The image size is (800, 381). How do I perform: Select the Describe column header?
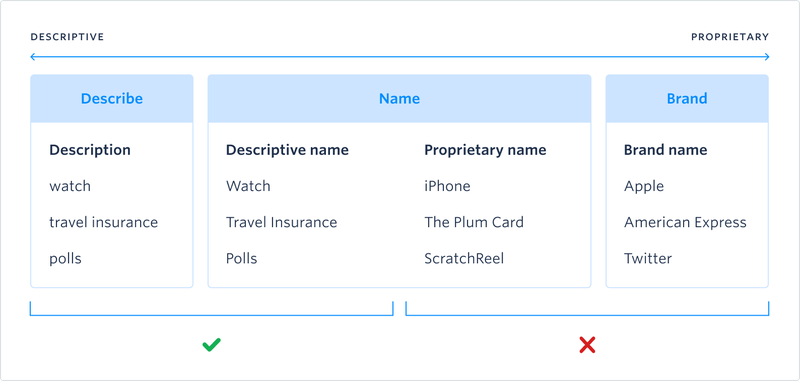click(x=112, y=98)
